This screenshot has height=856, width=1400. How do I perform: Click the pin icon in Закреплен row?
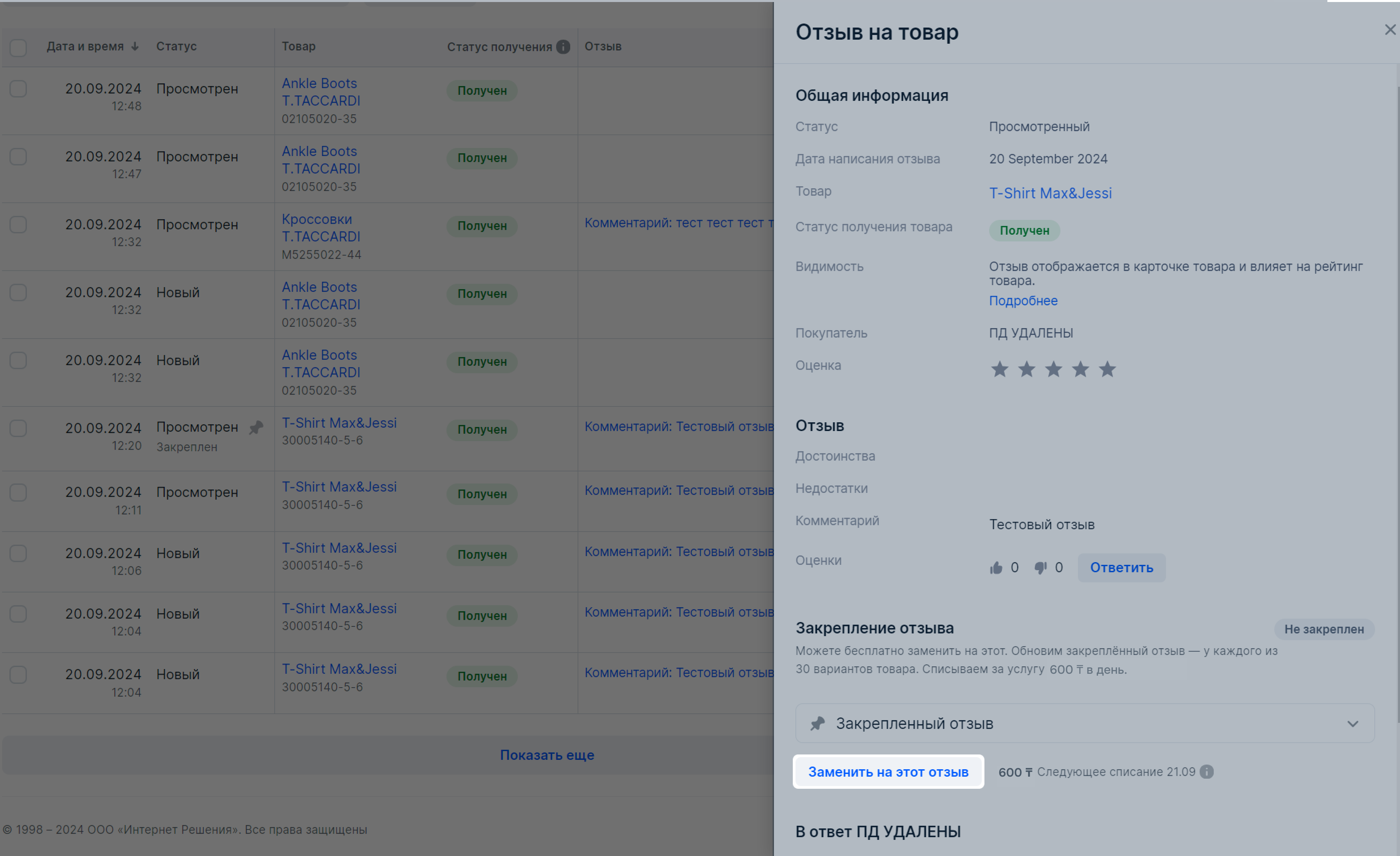coord(256,427)
